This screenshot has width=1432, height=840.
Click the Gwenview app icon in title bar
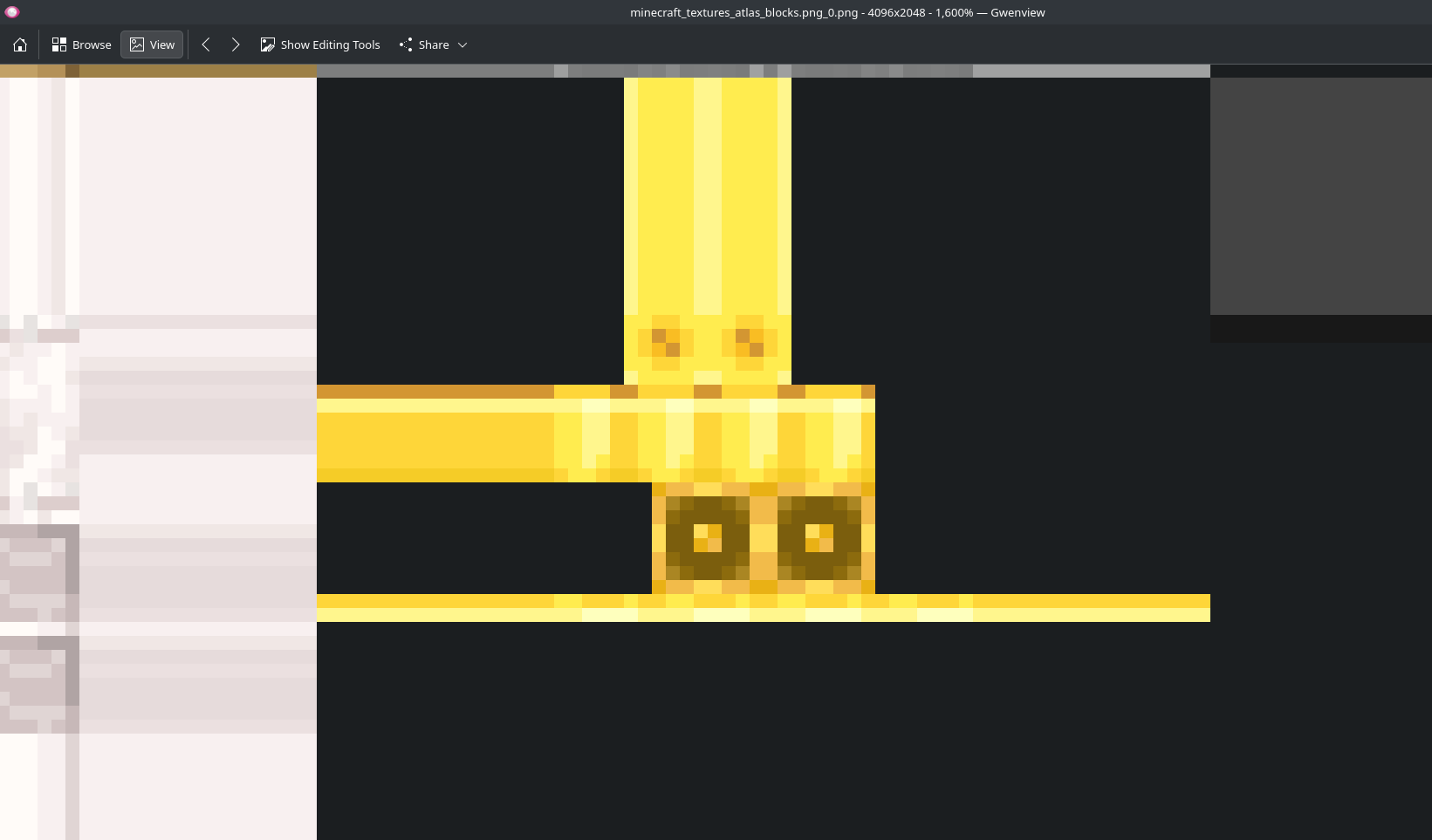[12, 12]
